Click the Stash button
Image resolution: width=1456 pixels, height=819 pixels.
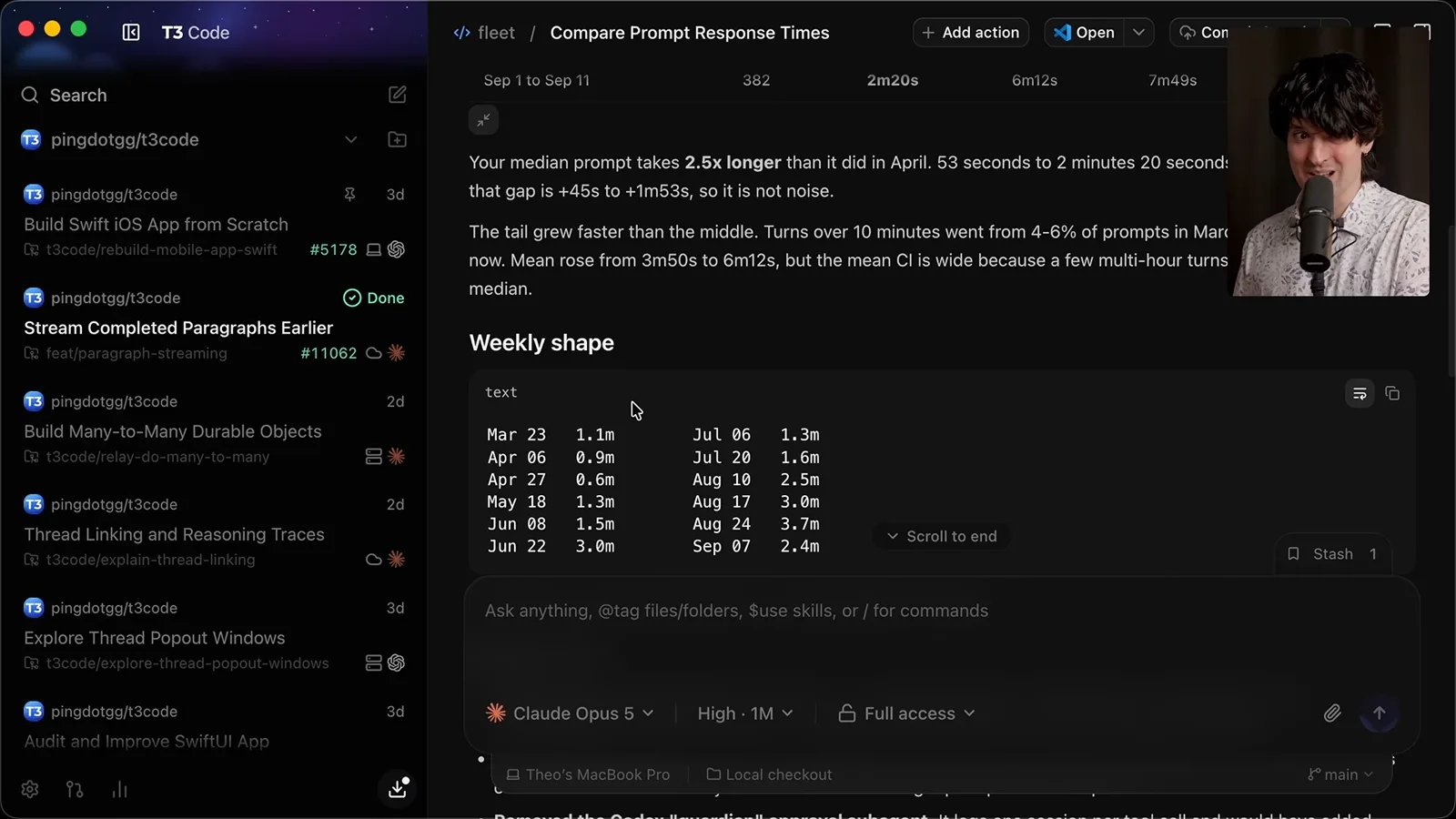click(x=1333, y=554)
